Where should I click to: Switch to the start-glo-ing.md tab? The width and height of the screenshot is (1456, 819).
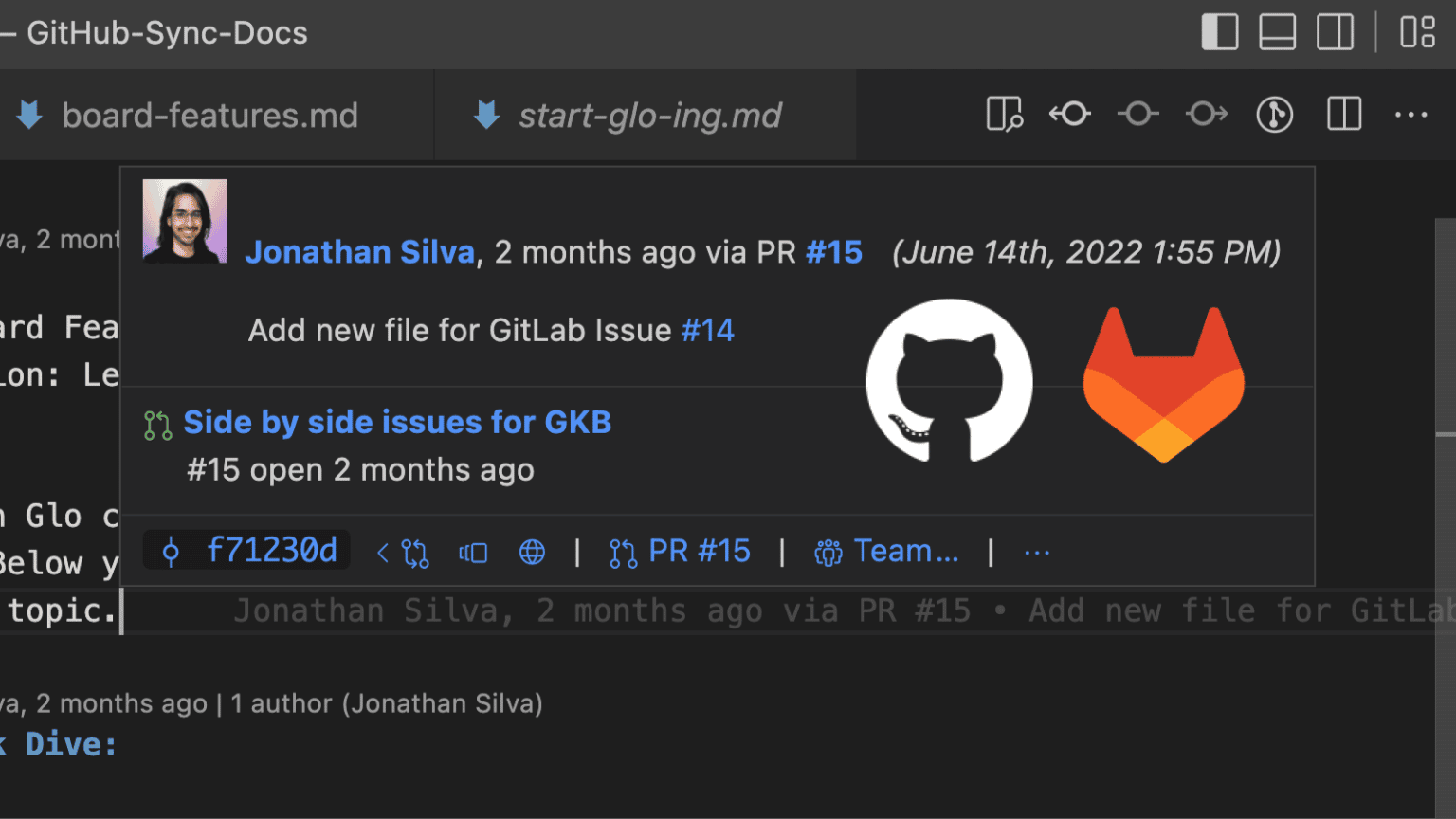[x=650, y=115]
